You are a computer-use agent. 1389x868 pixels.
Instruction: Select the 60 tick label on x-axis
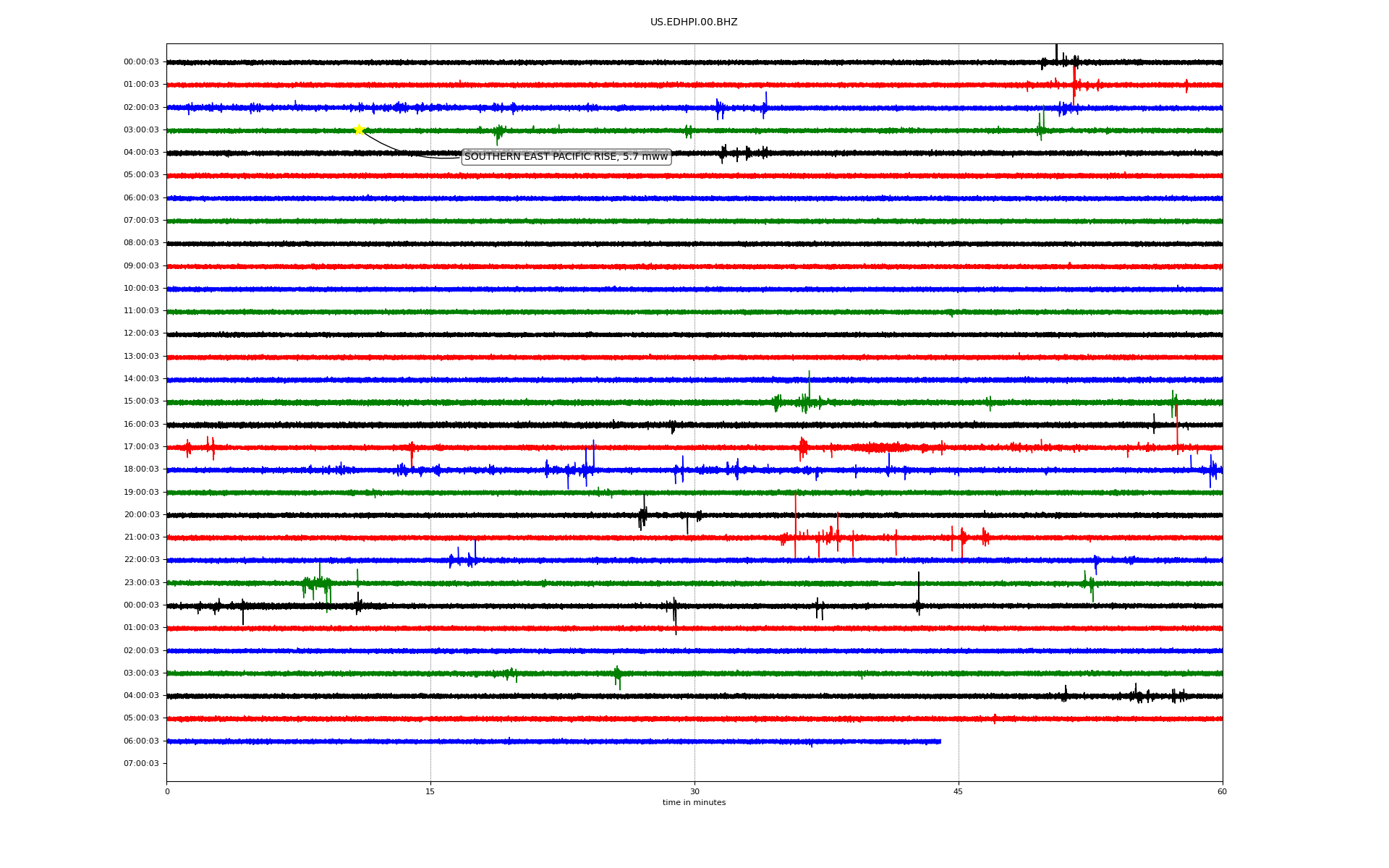tap(1222, 791)
